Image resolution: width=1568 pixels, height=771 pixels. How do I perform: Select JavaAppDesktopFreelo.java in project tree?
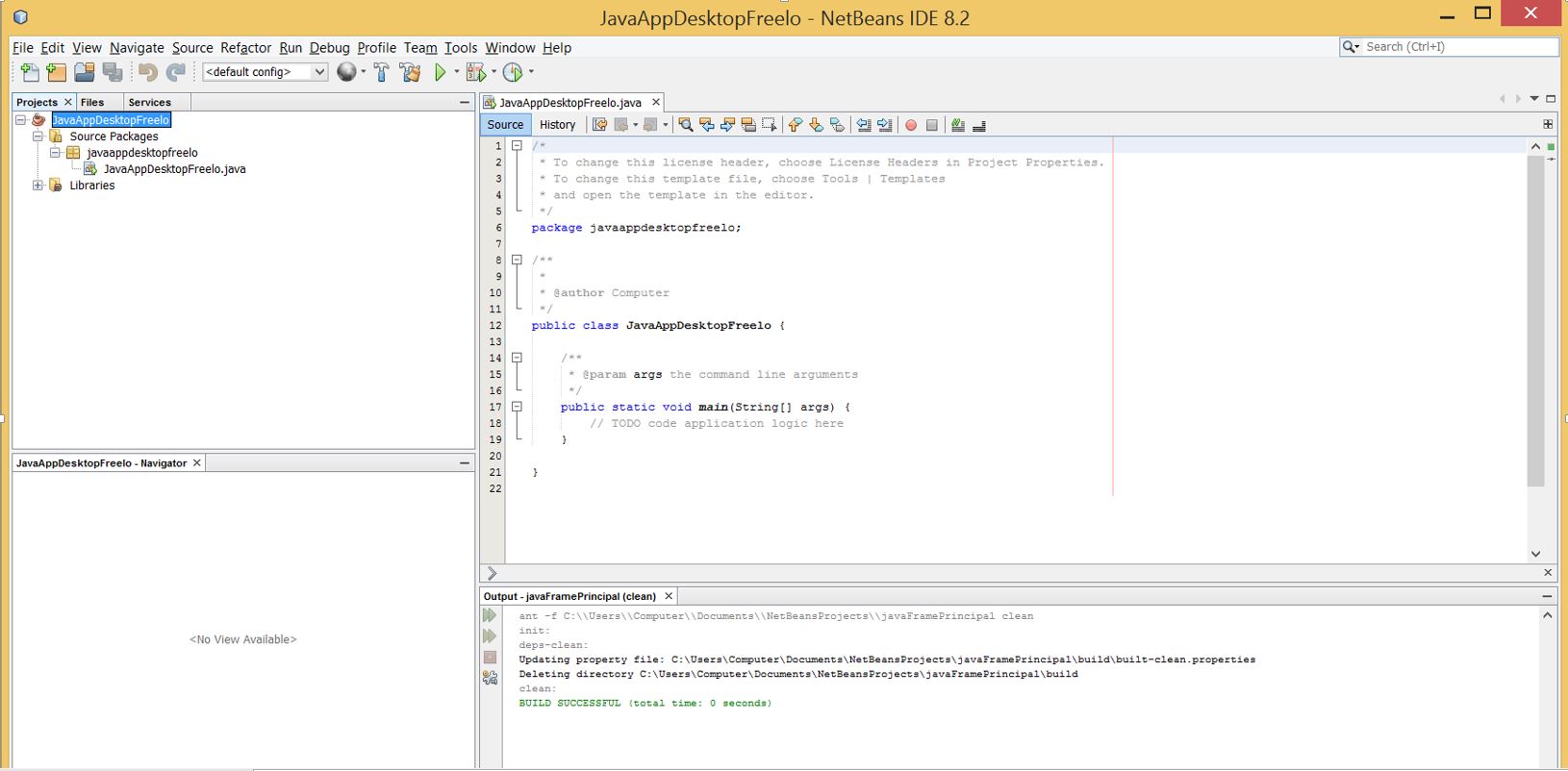(174, 169)
